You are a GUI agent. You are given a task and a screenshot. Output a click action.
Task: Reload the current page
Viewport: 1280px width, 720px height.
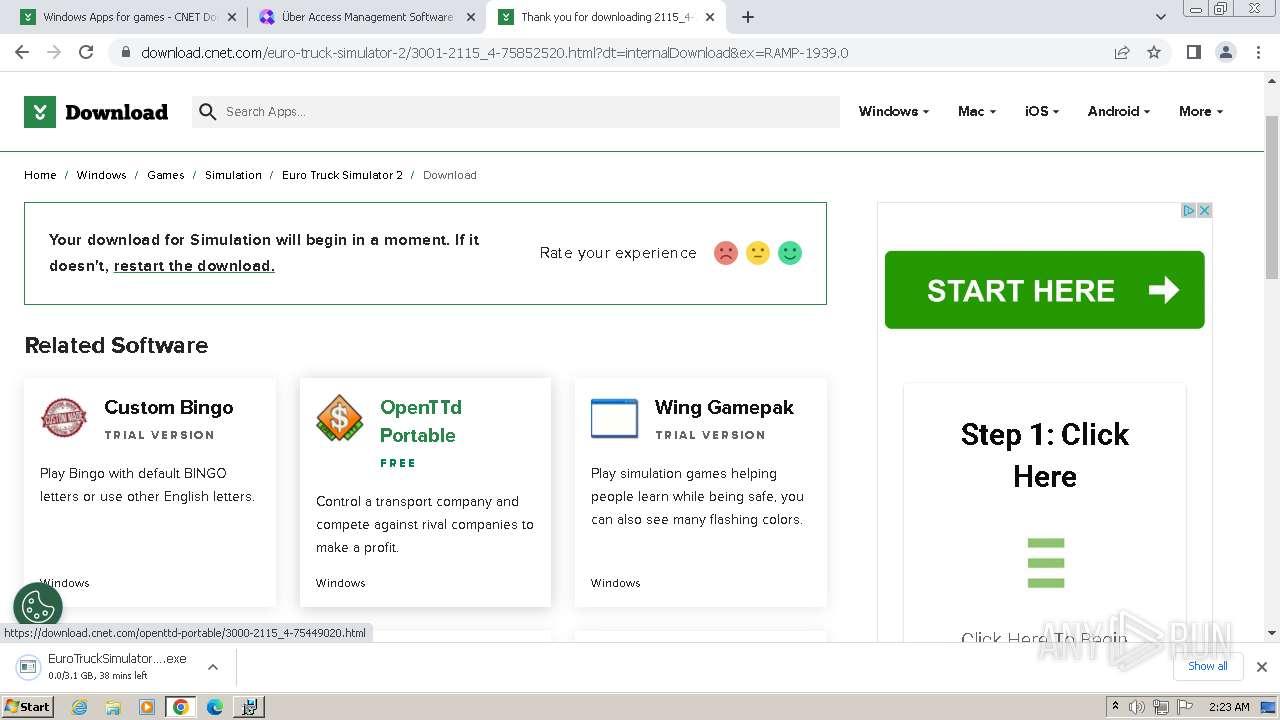[86, 52]
